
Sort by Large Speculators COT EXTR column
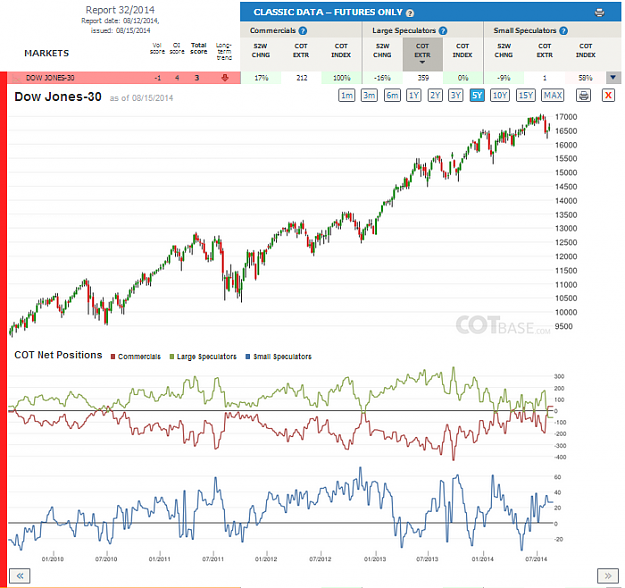coord(423,54)
